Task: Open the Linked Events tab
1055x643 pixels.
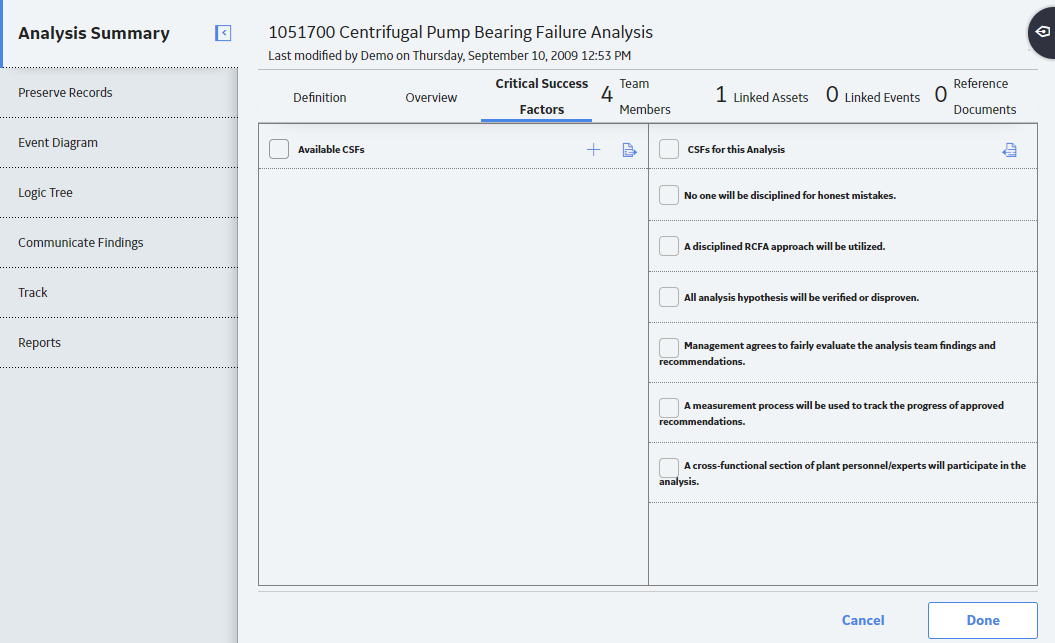Action: [x=873, y=96]
